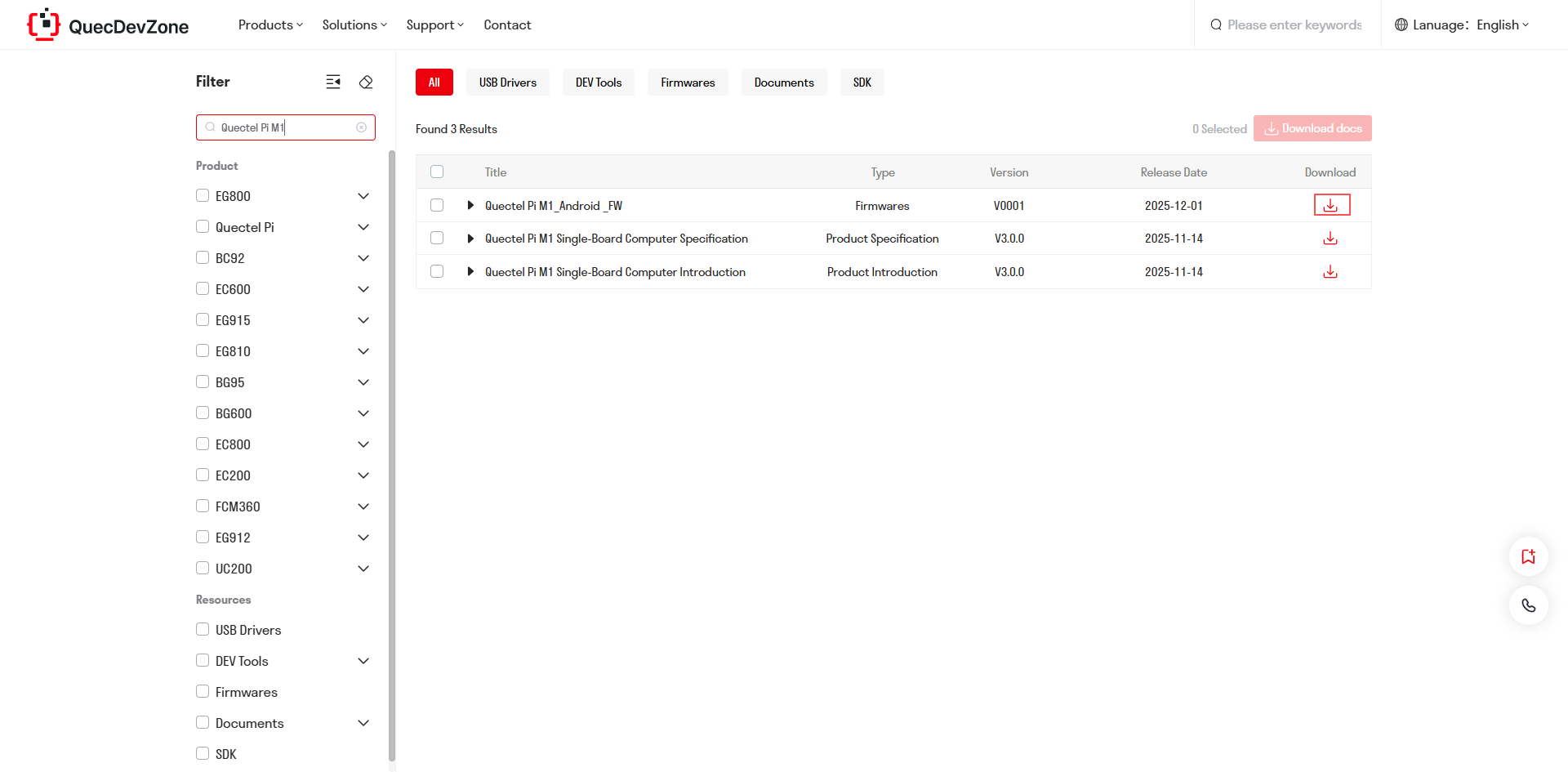Download the Single-Board Computer Introduction file
This screenshot has width=1568, height=772.
coord(1330,272)
